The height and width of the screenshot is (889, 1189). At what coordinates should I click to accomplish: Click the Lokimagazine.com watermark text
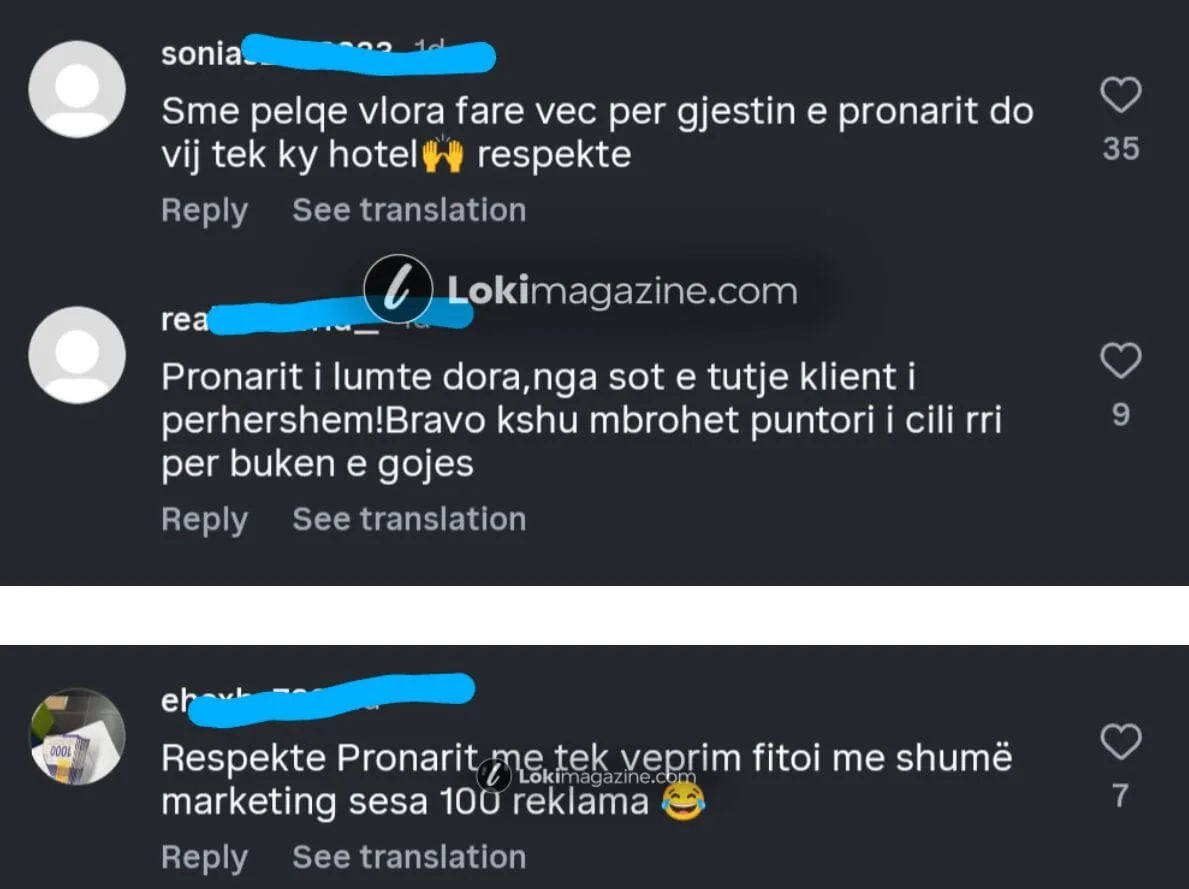click(x=621, y=291)
